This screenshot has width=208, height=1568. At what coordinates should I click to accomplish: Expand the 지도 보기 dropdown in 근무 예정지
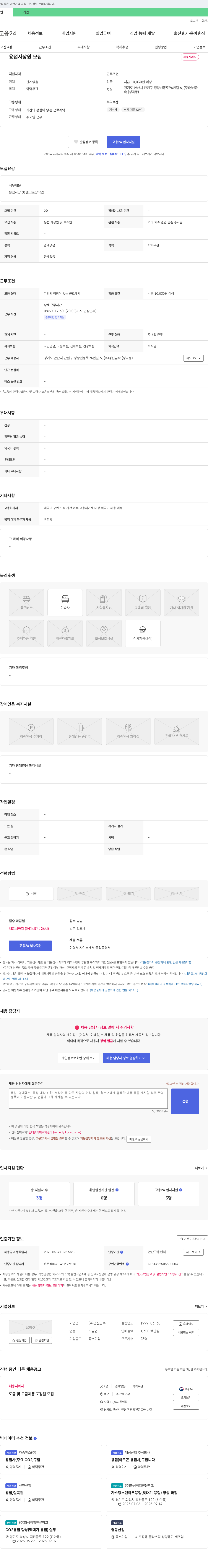pyautogui.click(x=193, y=358)
